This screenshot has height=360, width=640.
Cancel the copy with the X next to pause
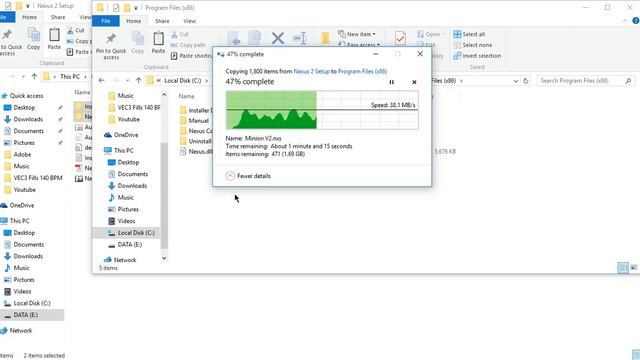414,82
